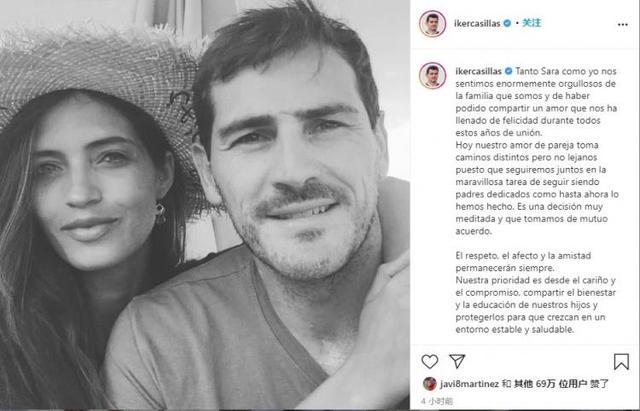Follow ikercasillas via the 关注 button
This screenshot has width=640, height=411.
coord(531,23)
